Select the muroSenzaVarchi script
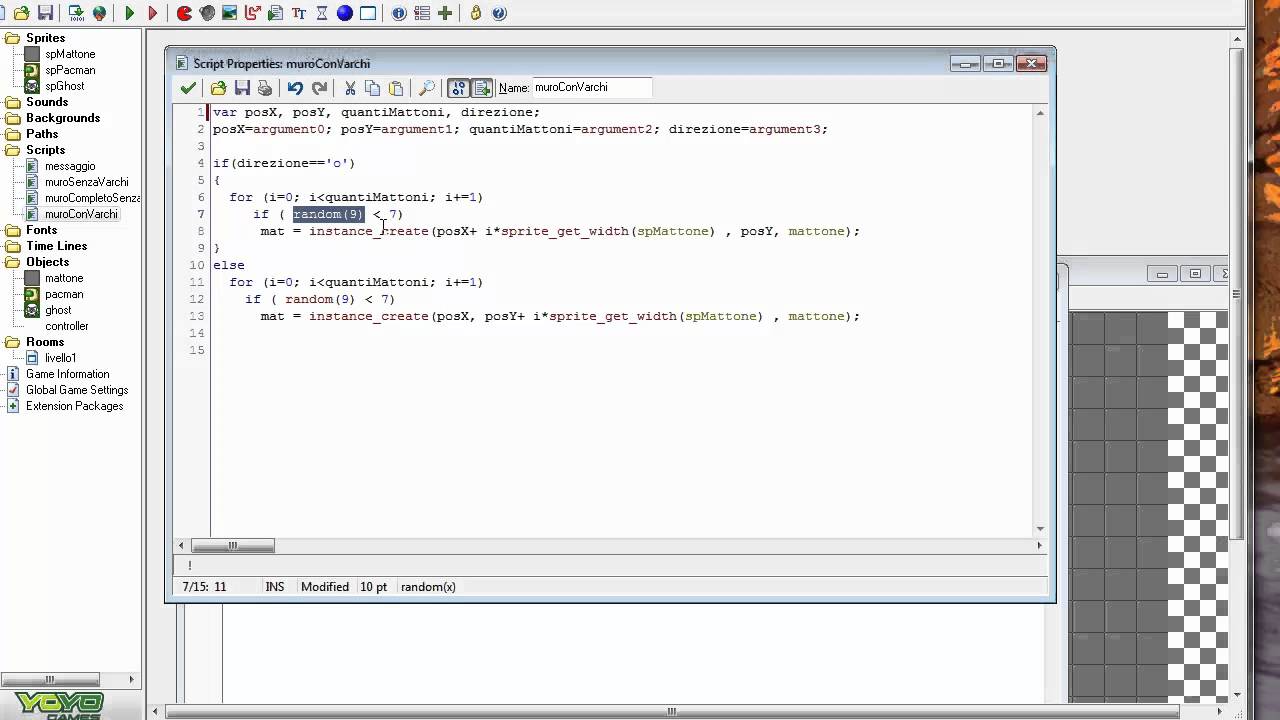The image size is (1280, 720). 86,182
